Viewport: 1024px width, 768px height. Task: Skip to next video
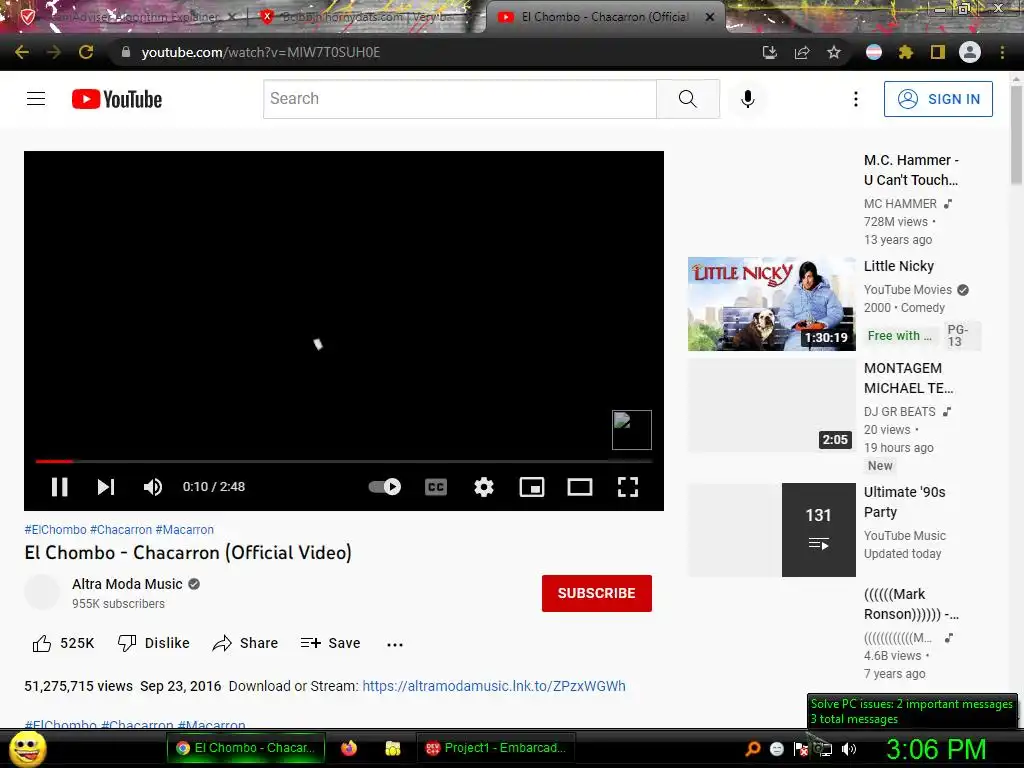click(x=106, y=487)
